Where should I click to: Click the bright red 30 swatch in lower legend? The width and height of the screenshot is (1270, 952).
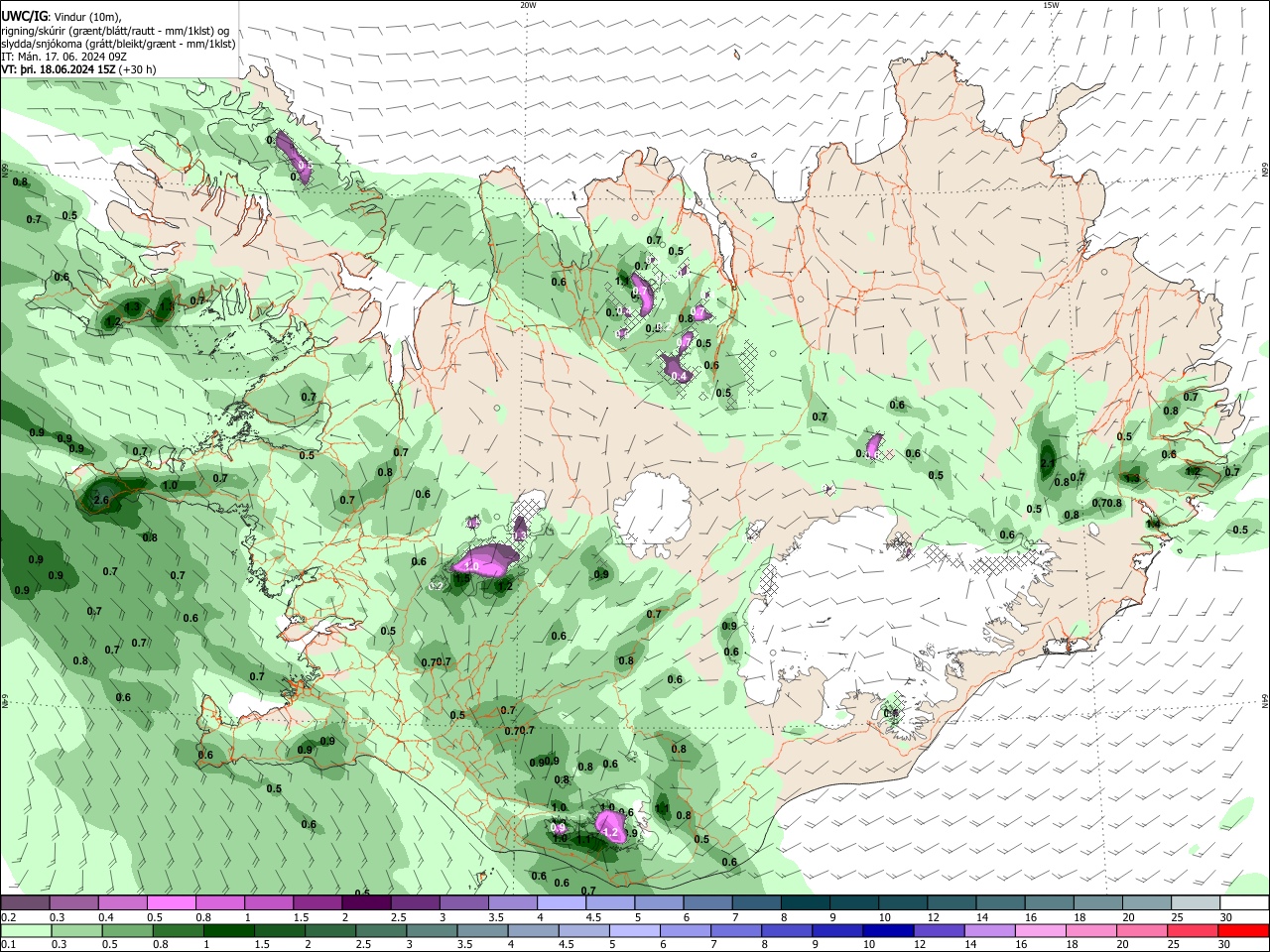[x=1243, y=930]
